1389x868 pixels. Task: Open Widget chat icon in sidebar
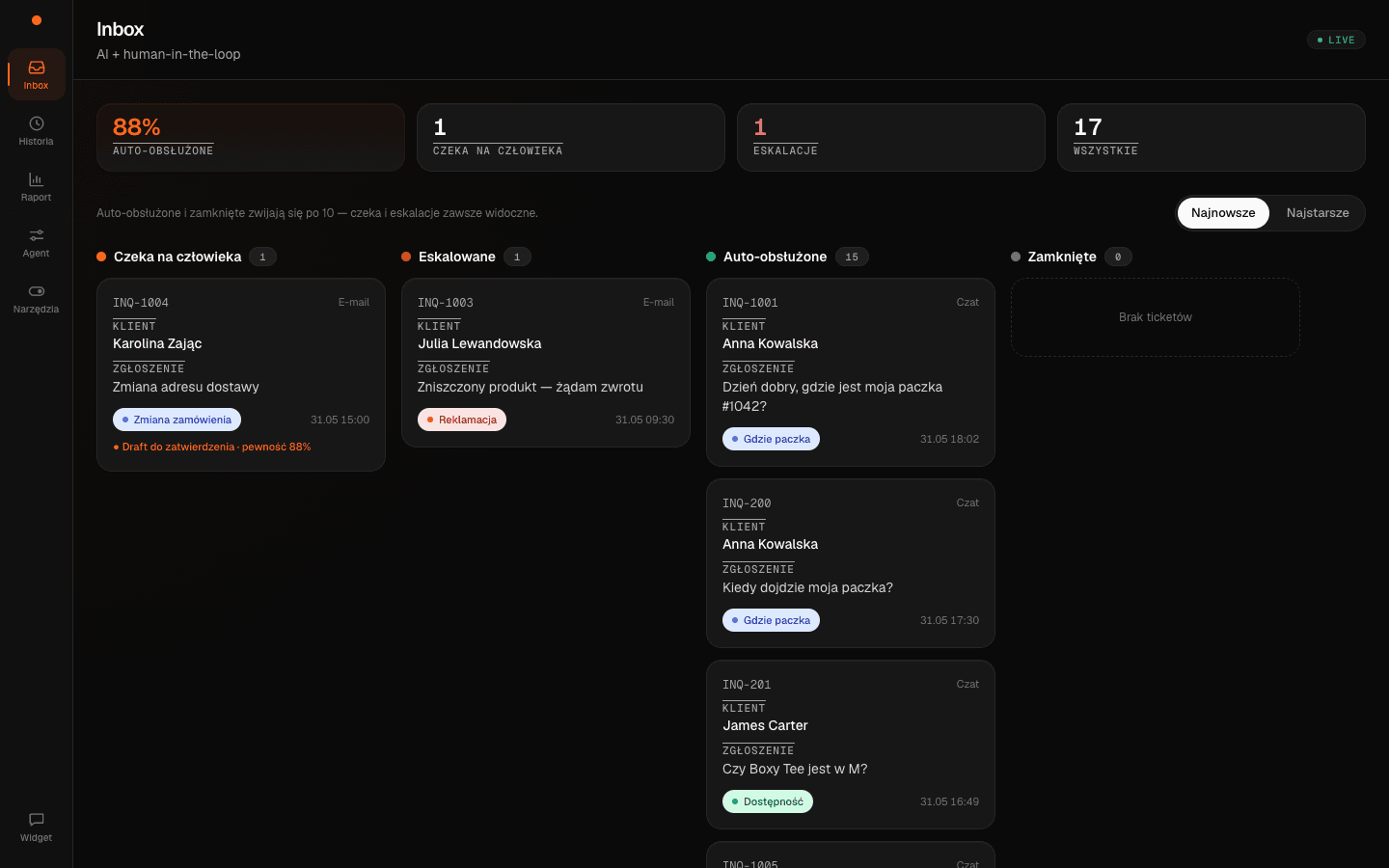point(36,827)
